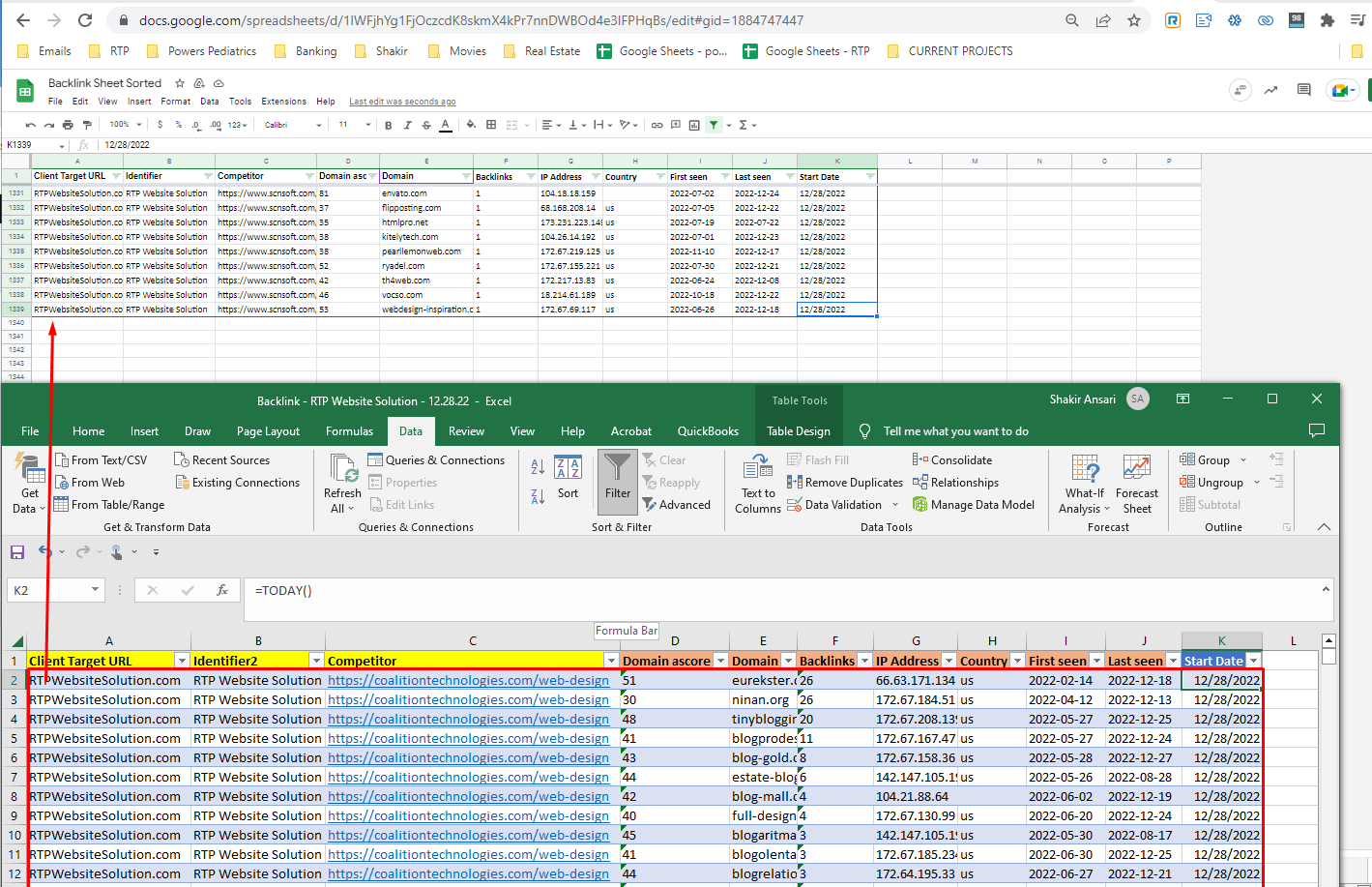Click Forecast Sheet icon
1372x887 pixels.
click(1136, 484)
